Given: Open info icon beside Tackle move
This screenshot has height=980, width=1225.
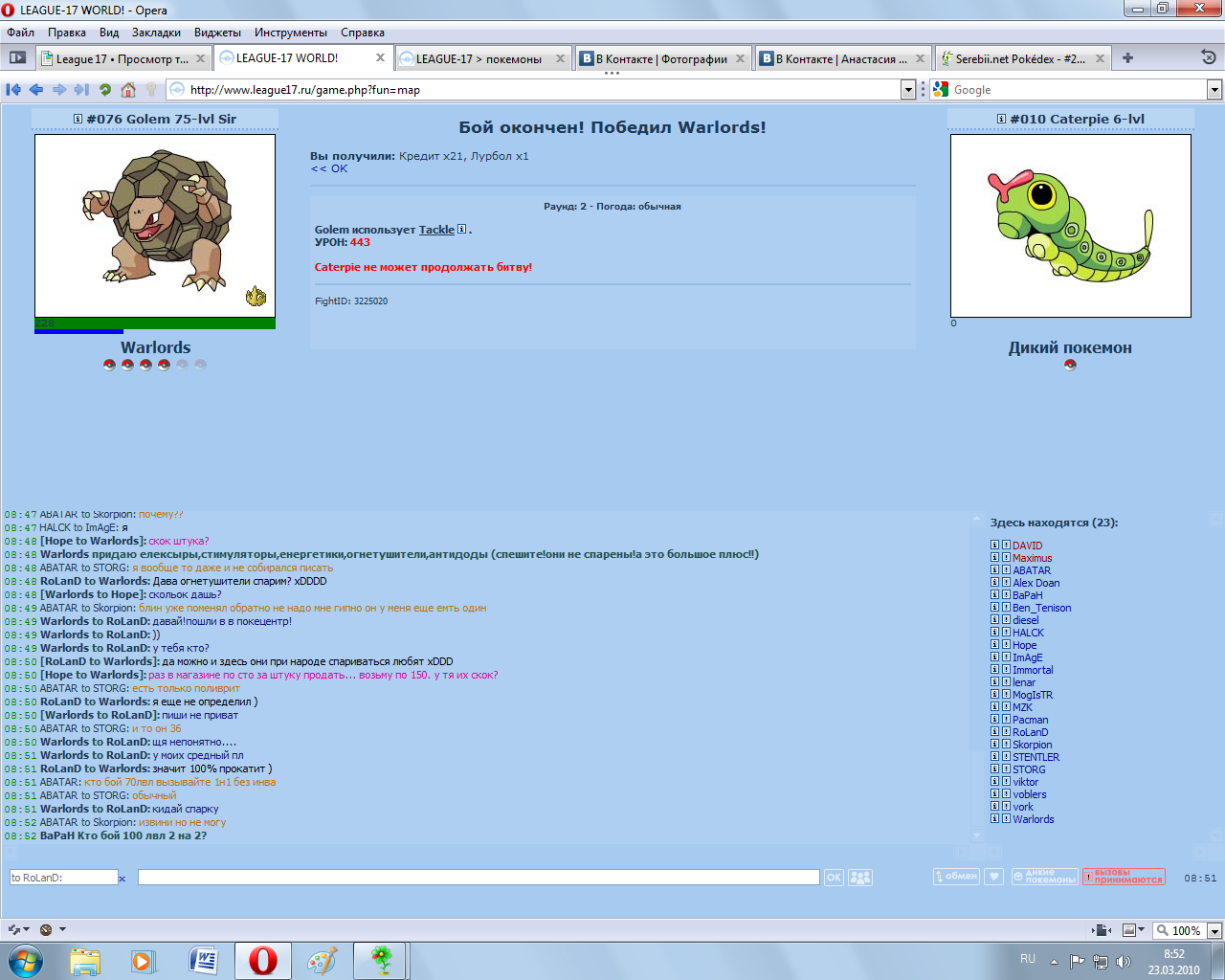Looking at the screenshot, I should pyautogui.click(x=461, y=229).
